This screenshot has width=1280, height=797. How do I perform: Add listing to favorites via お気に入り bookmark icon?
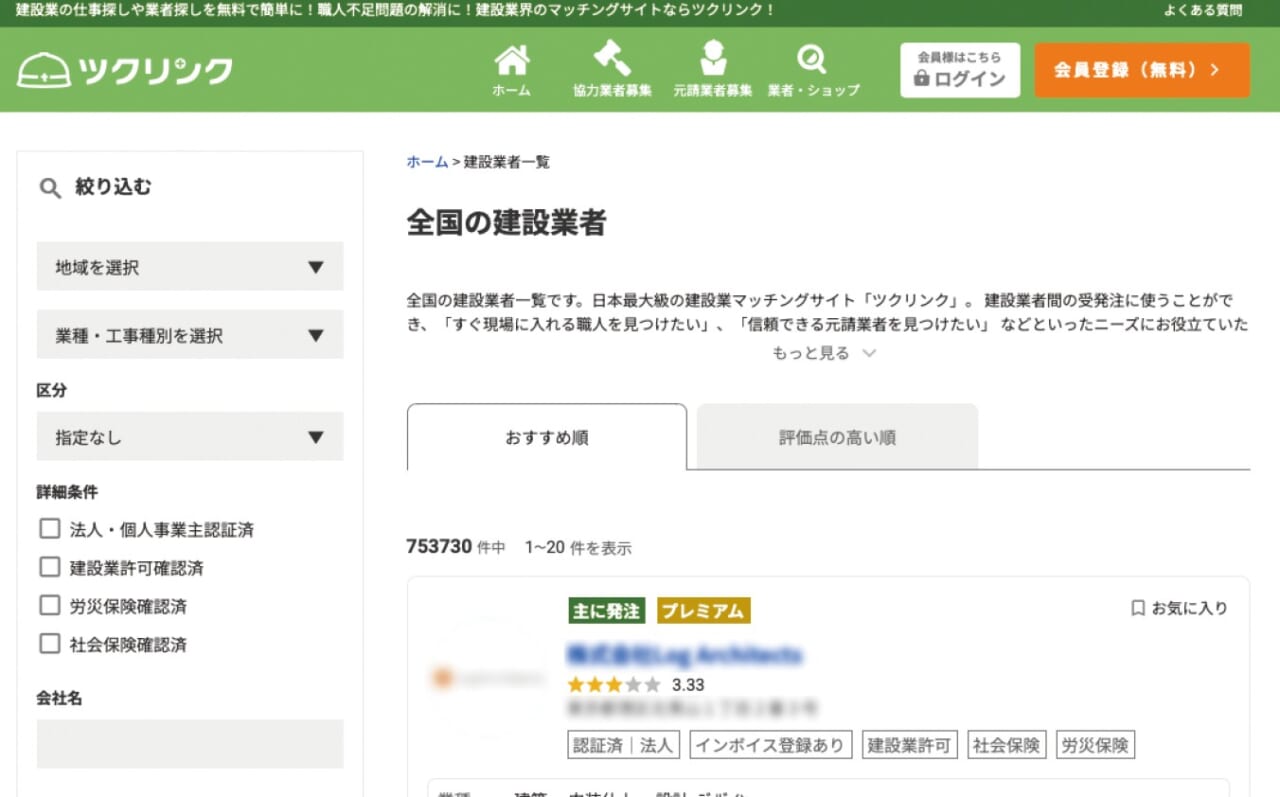[x=1137, y=607]
